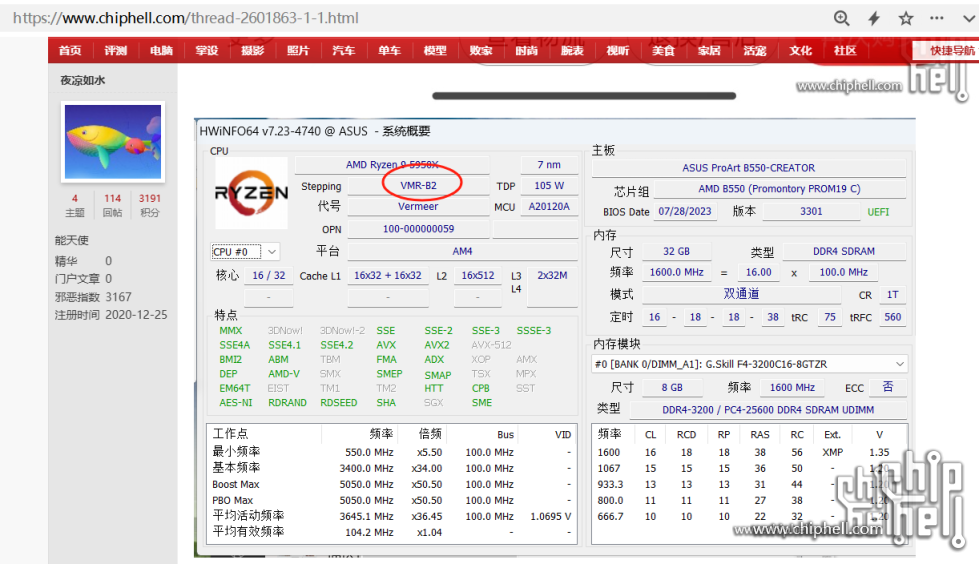Open the profile of user 夜凉如水
The image size is (979, 564).
82,80
